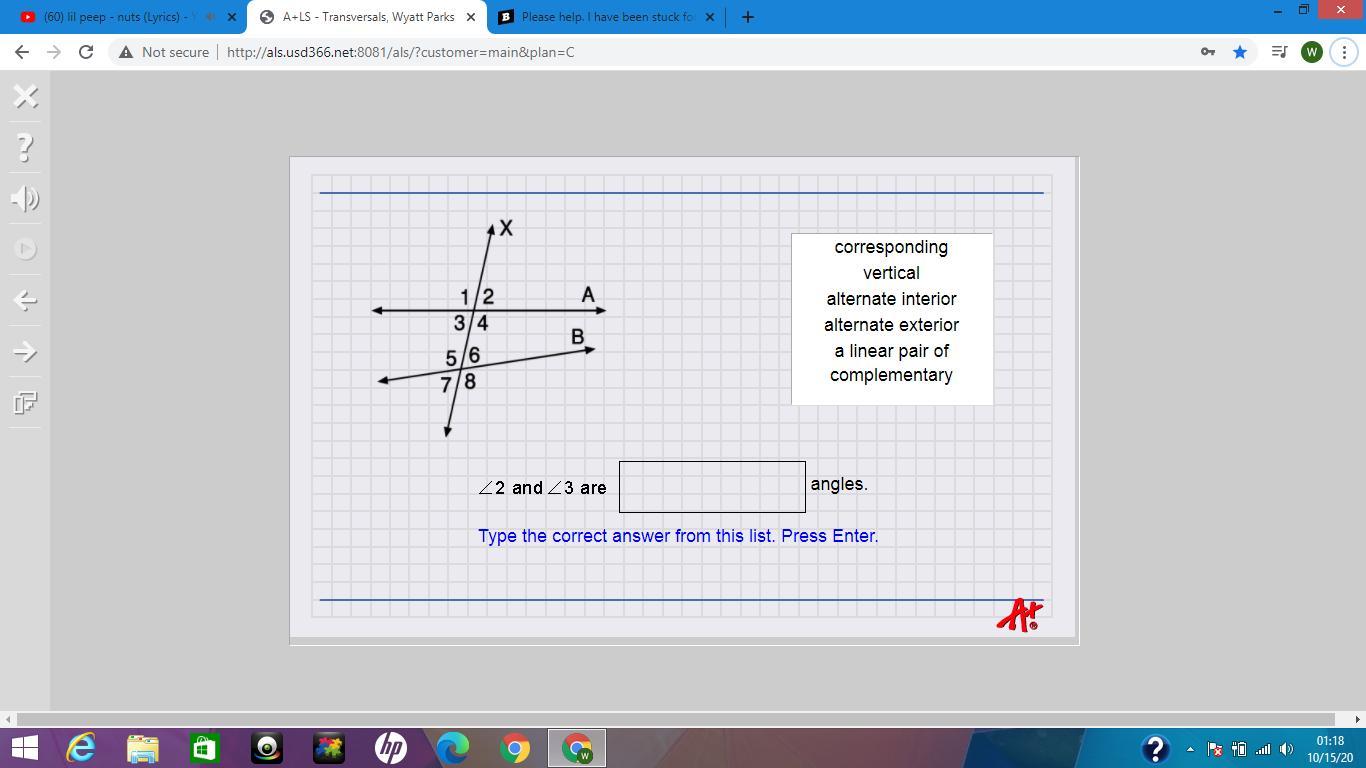Click the X exit icon in left sidebar

coord(26,96)
